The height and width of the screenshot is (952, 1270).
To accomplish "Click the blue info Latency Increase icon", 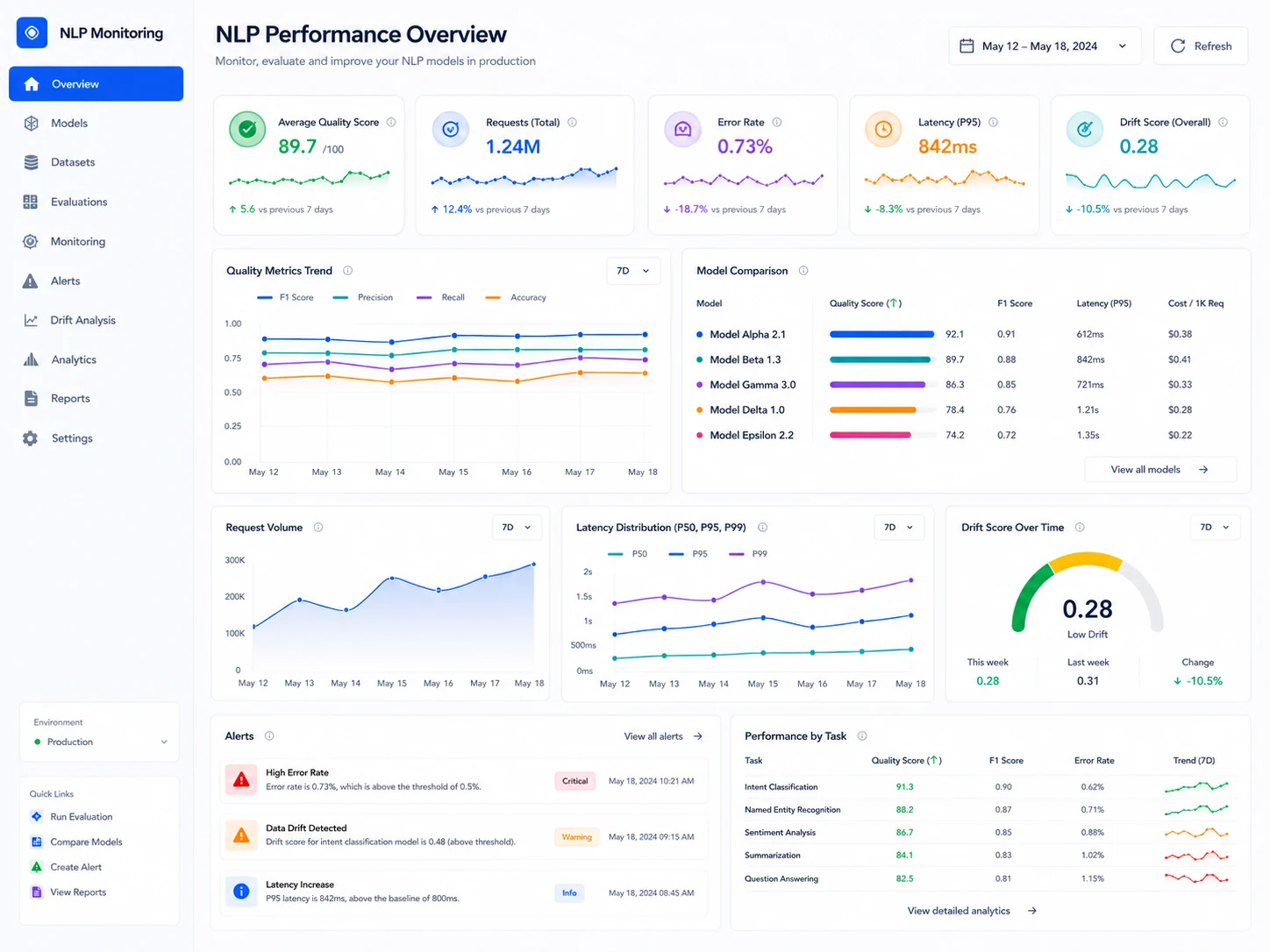I will [241, 892].
